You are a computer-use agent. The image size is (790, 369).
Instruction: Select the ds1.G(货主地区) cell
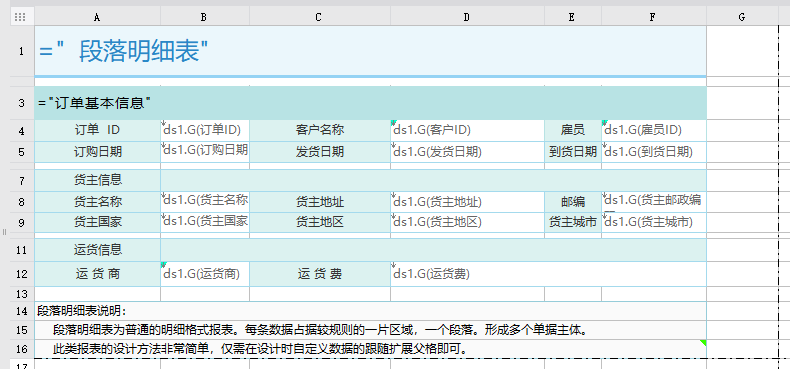[x=467, y=222]
